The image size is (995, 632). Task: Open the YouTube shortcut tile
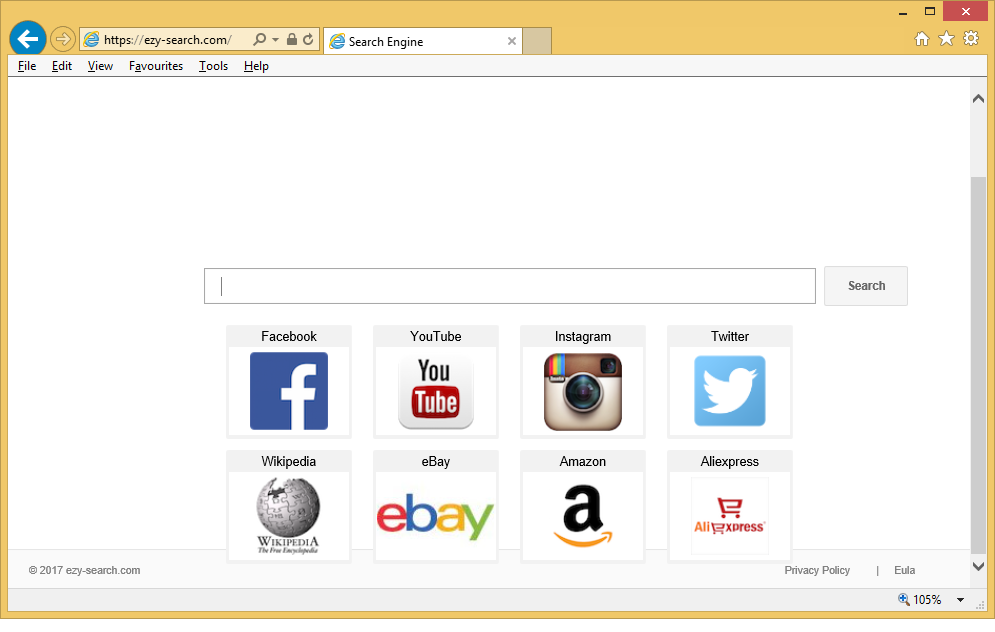pos(436,391)
